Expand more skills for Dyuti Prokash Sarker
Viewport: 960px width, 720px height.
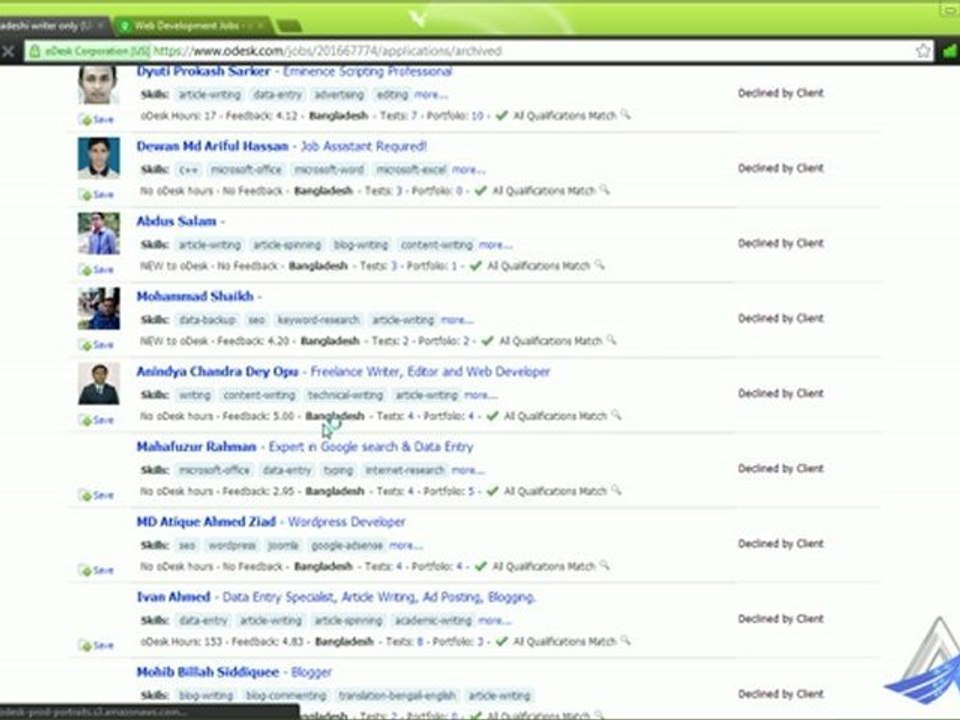click(431, 95)
